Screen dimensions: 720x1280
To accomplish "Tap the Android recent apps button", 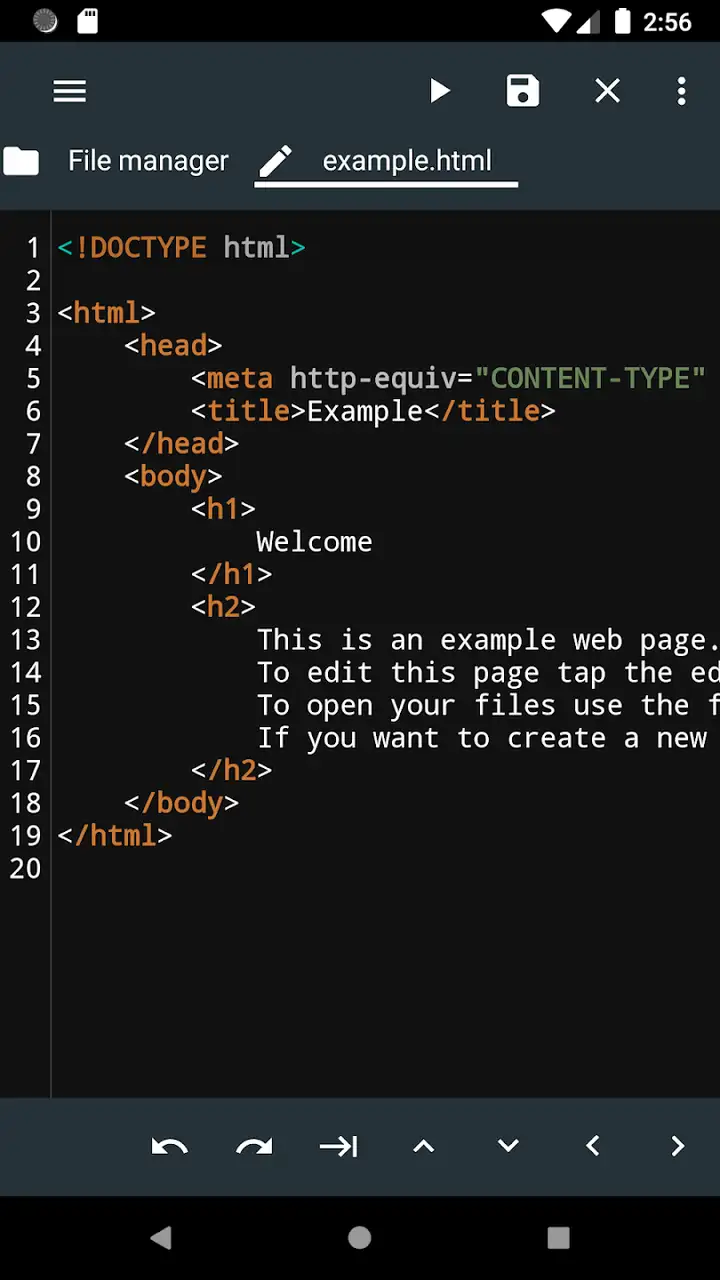I will [559, 1238].
